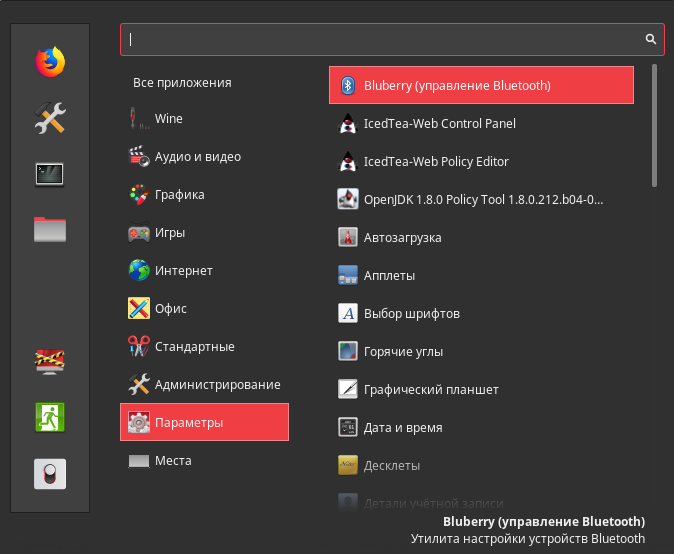This screenshot has height=554, width=674.
Task: Open the Terminal from favorites sidebar
Action: (x=50, y=174)
